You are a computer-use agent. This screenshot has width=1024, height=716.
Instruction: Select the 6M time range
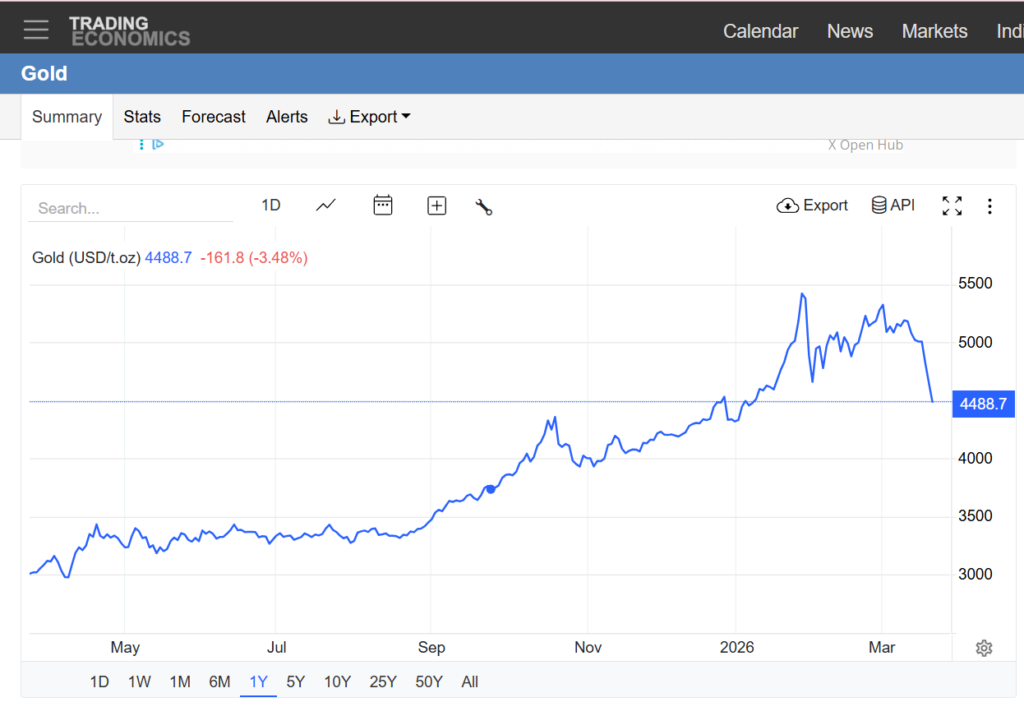click(220, 682)
